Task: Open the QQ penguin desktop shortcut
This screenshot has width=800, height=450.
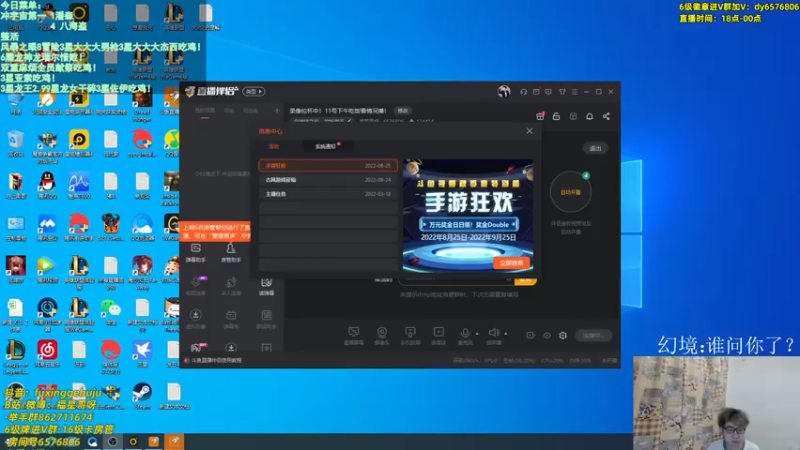Action: [x=47, y=185]
